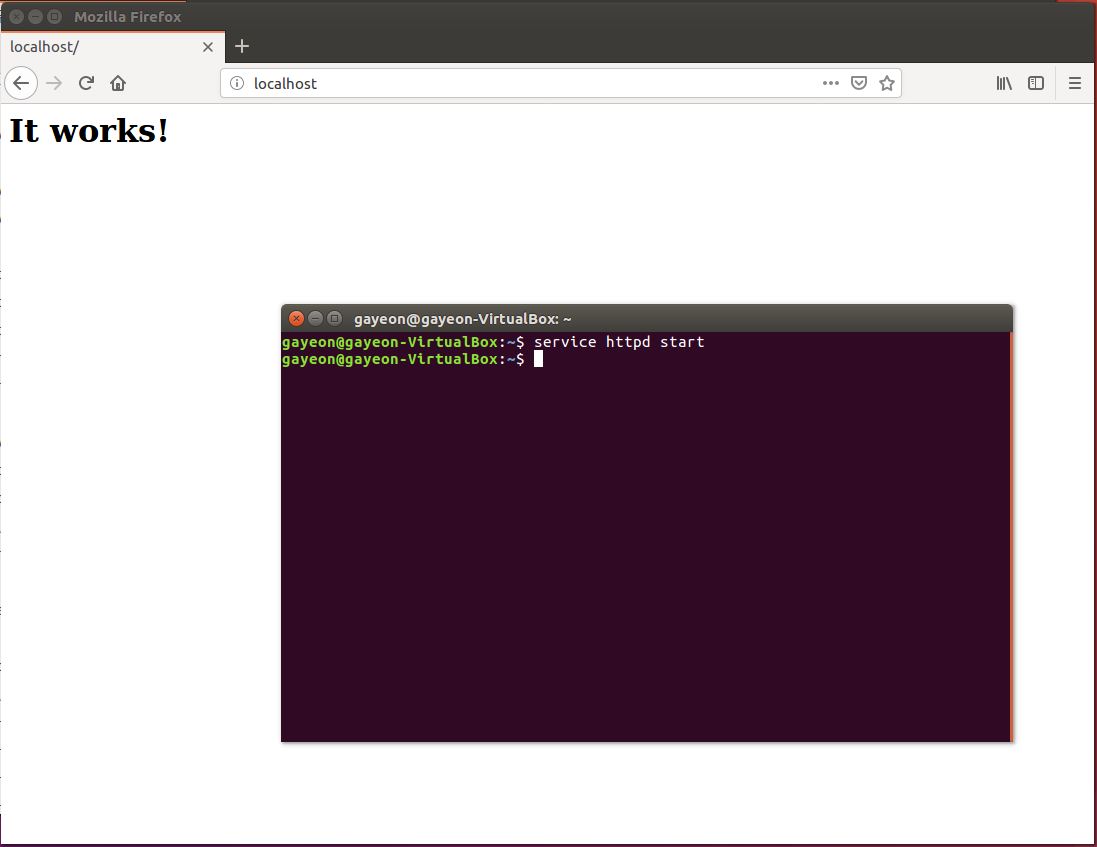
Task: Click the terminal prompt cursor
Action: point(538,358)
